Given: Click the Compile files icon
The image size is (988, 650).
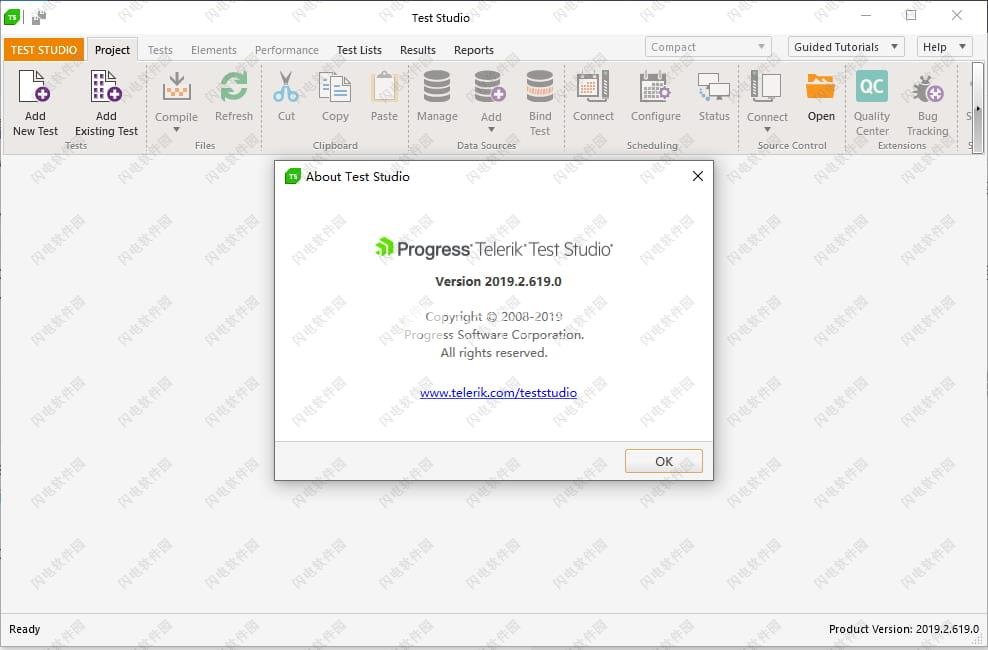Looking at the screenshot, I should (x=176, y=86).
